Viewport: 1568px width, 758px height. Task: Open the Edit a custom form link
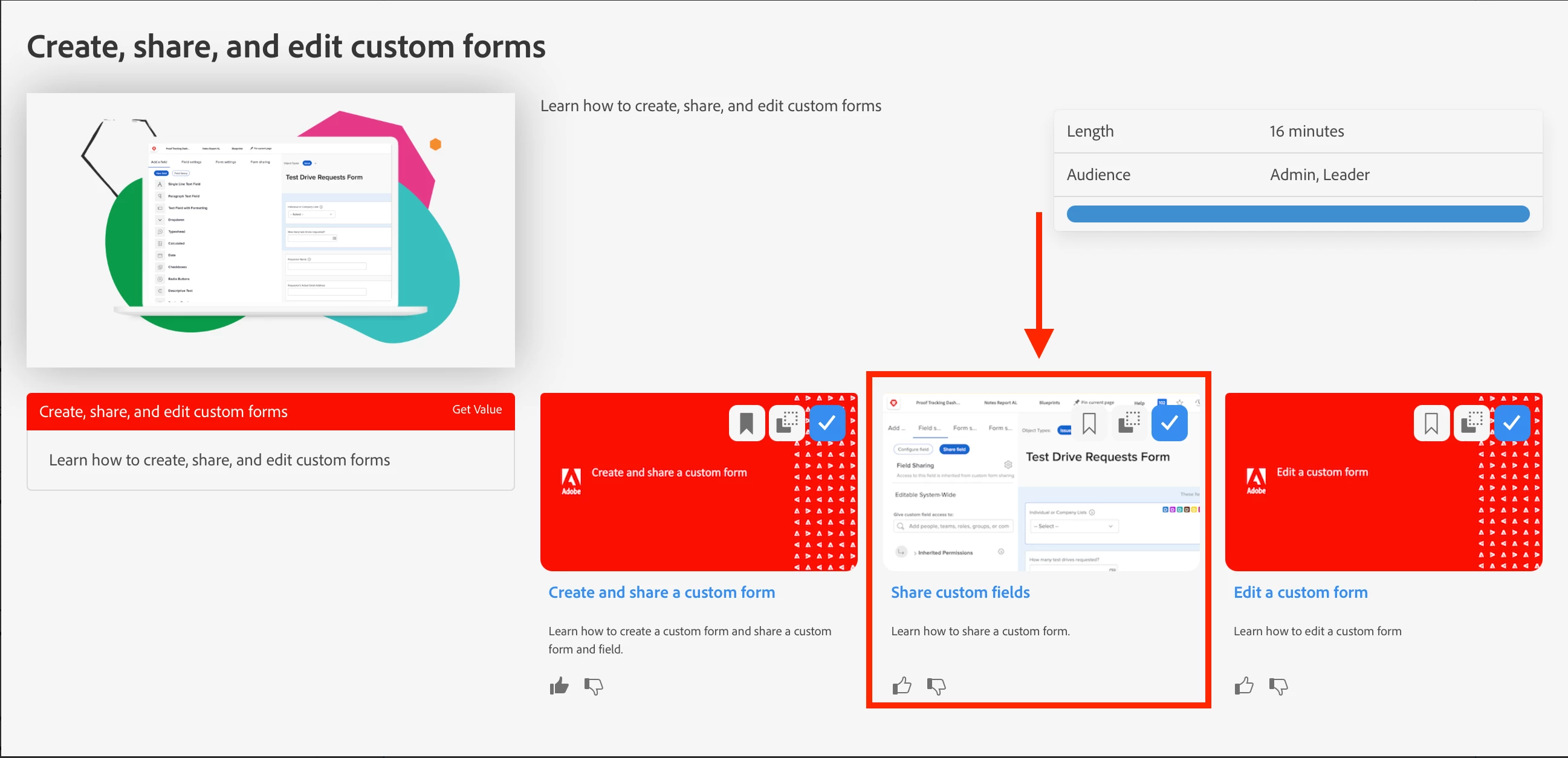tap(1300, 592)
